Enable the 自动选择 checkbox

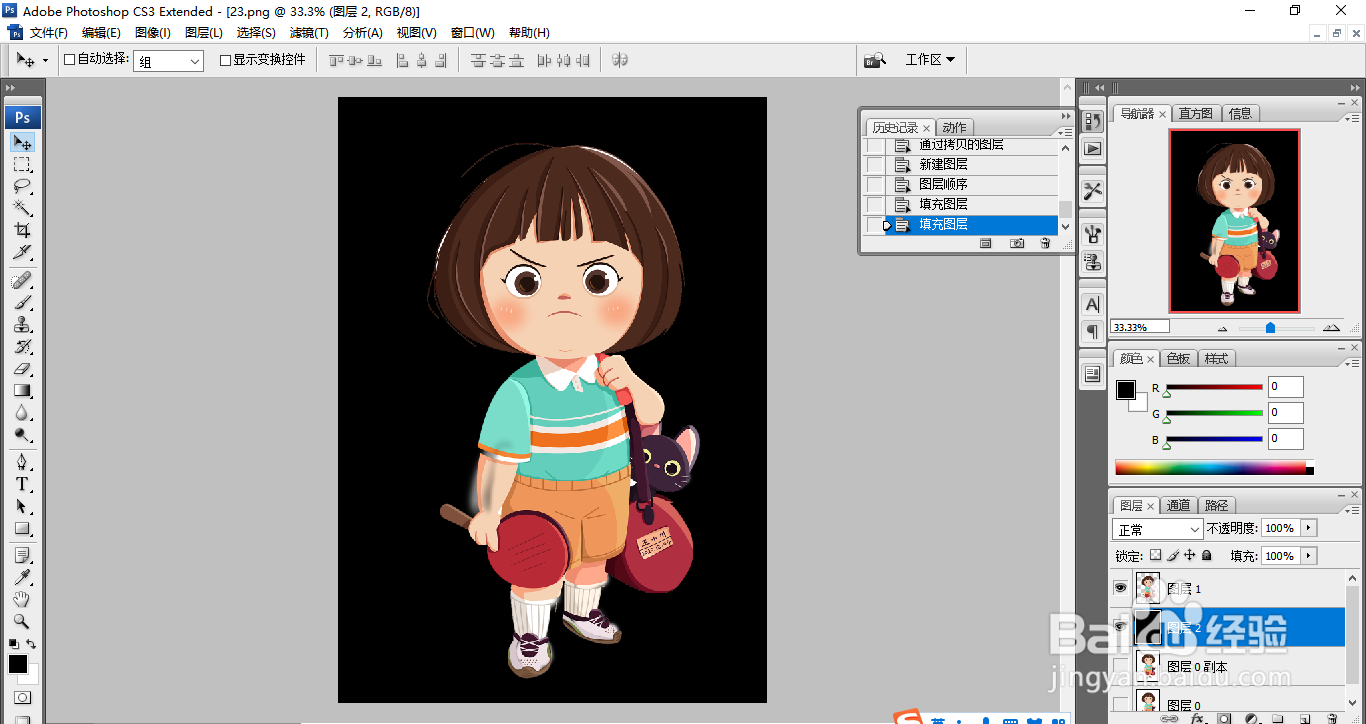coord(69,60)
